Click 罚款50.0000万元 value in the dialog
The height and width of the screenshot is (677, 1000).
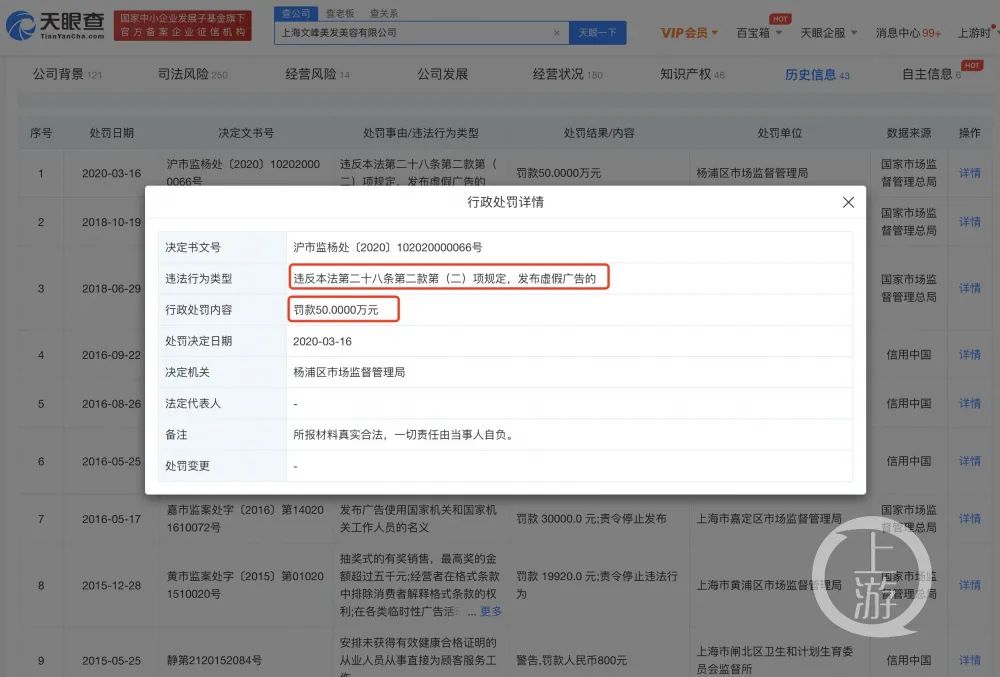pyautogui.click(x=335, y=310)
